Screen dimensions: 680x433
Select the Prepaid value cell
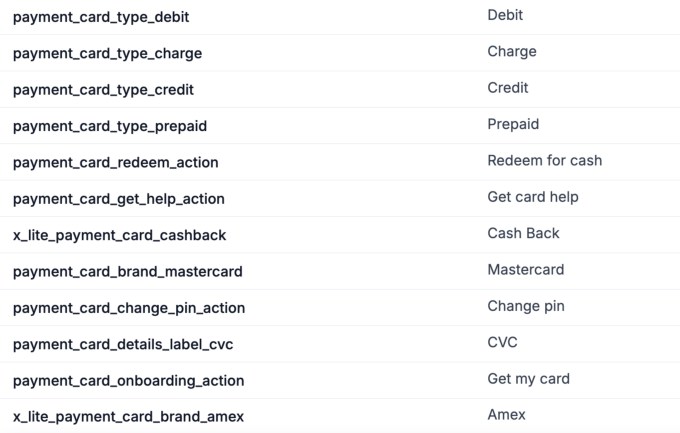513,124
